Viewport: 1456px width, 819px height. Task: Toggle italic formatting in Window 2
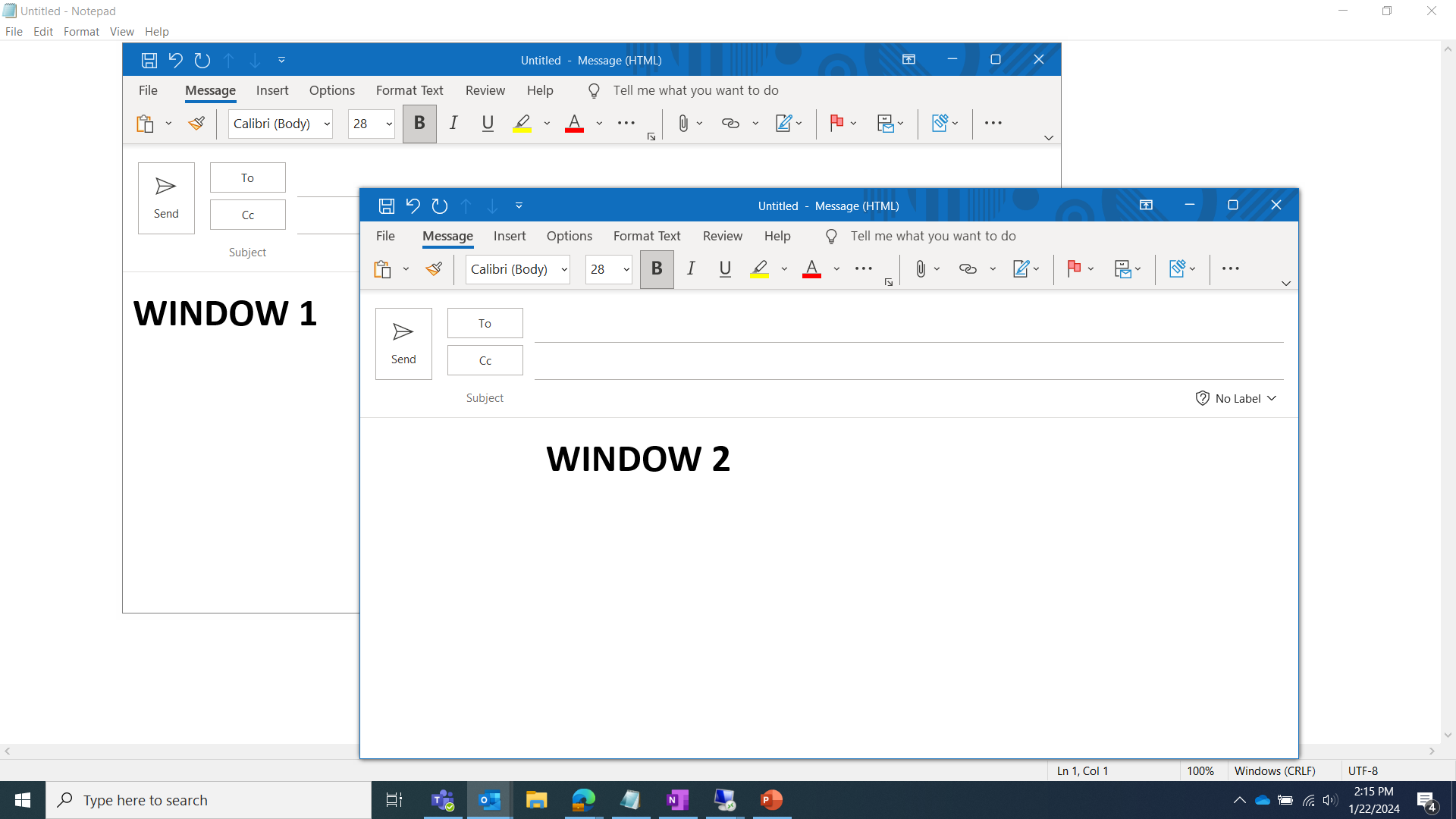coord(690,269)
